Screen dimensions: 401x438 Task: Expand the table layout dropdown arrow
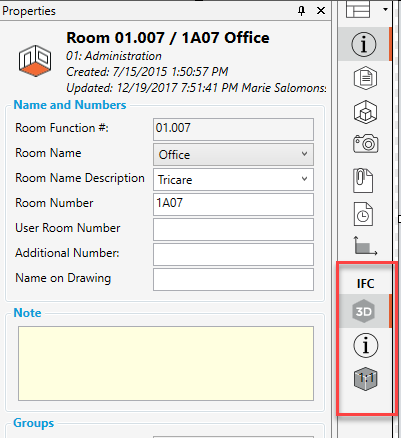(x=385, y=9)
